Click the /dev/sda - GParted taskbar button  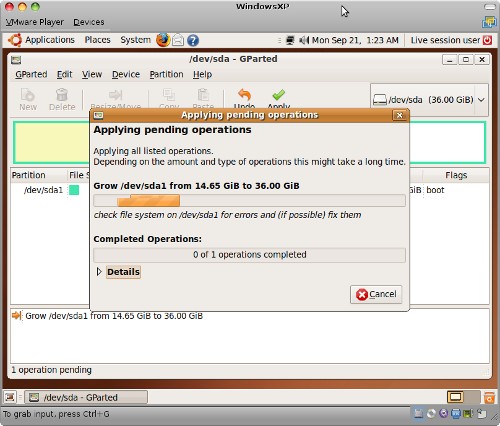point(86,397)
